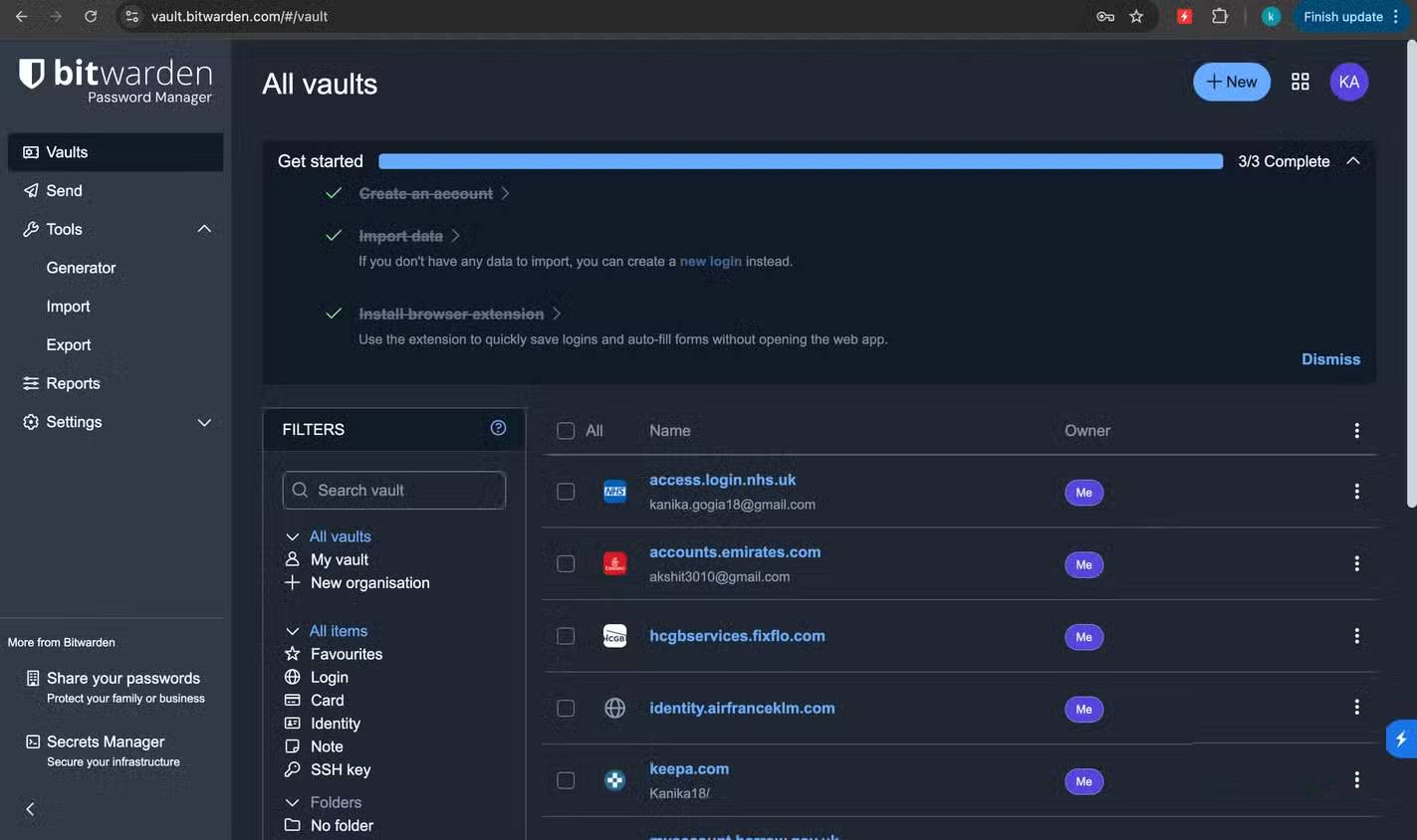
Task: Collapse the Tools section chevron
Action: (204, 229)
